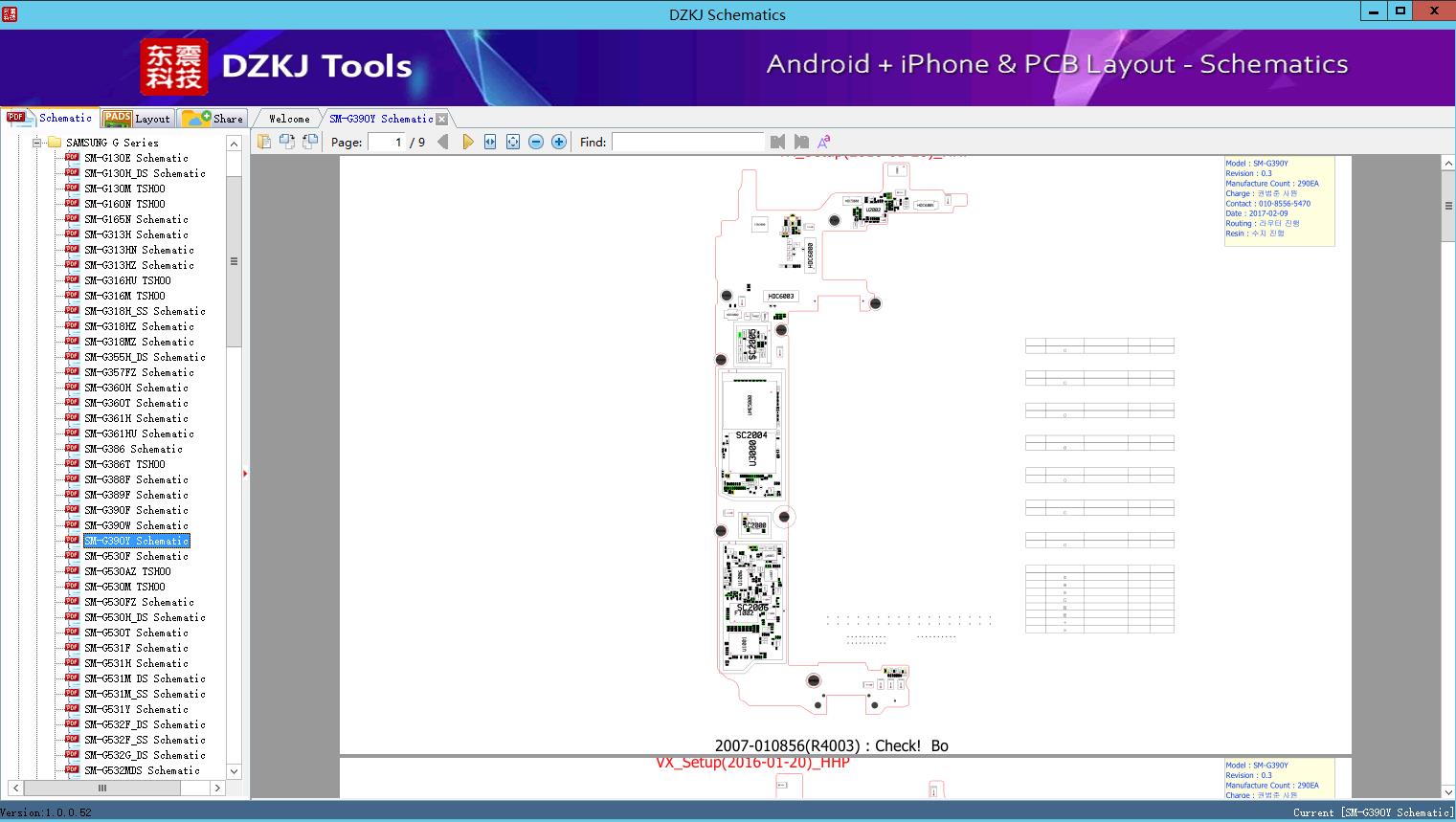Viewport: 1456px width, 822px height.
Task: Click PDF icon beside SM-G360T Schematic
Action: pos(72,402)
